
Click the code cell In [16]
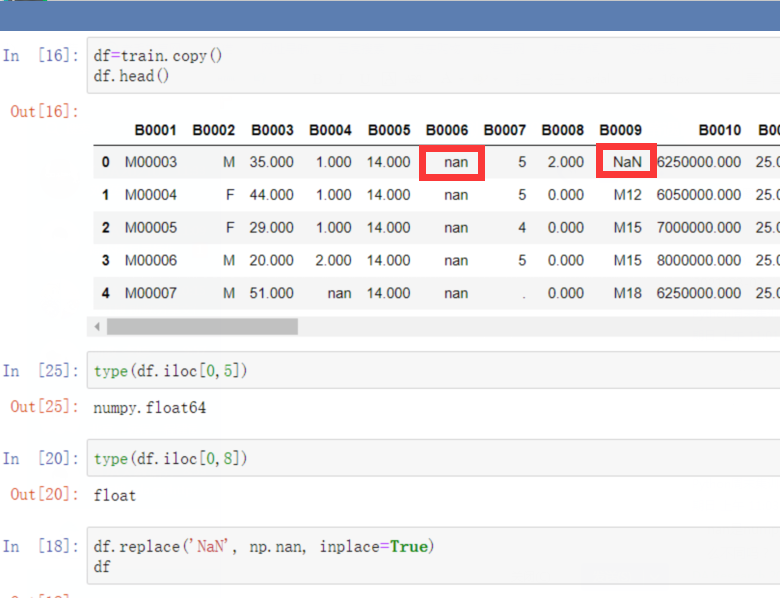(x=433, y=65)
